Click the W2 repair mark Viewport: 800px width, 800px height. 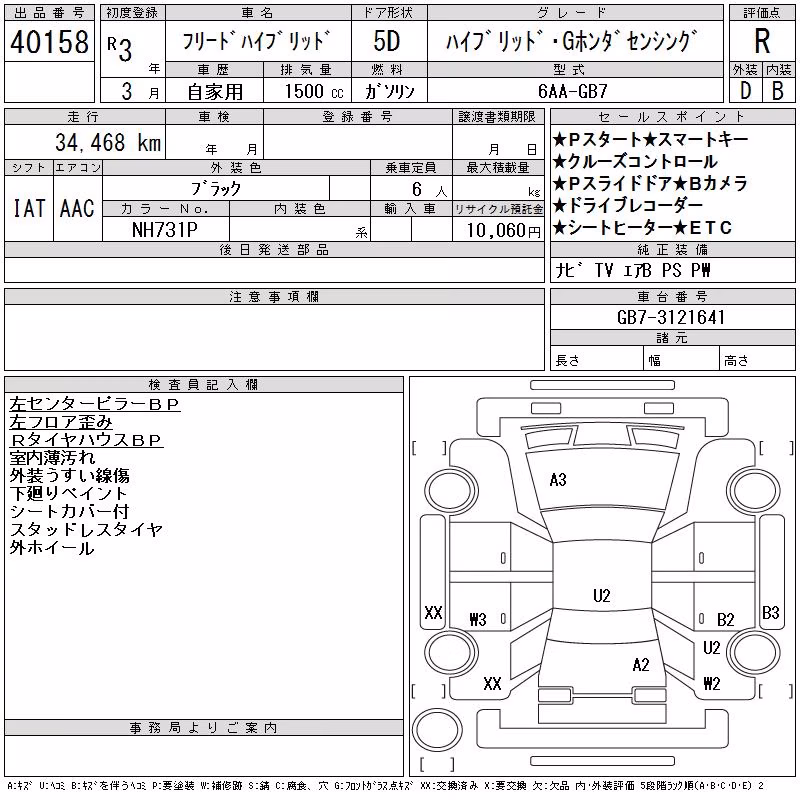pos(712,683)
